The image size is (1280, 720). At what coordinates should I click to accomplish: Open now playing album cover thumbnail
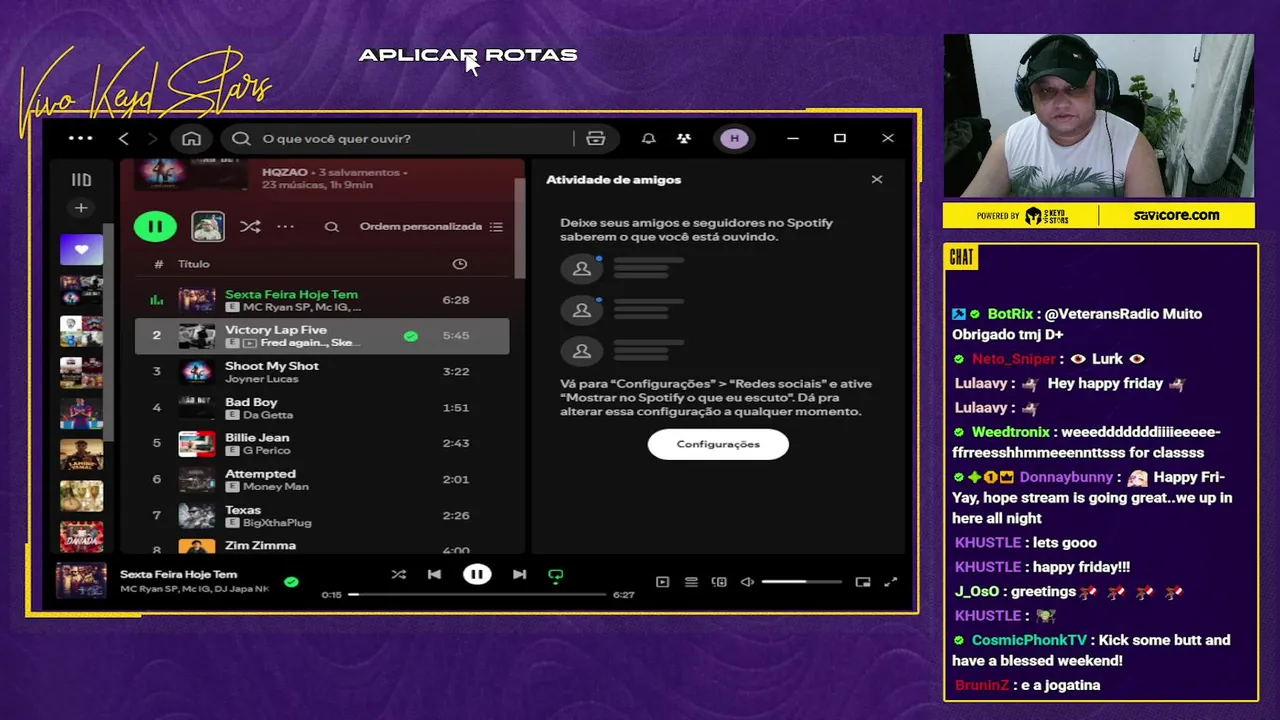click(81, 581)
